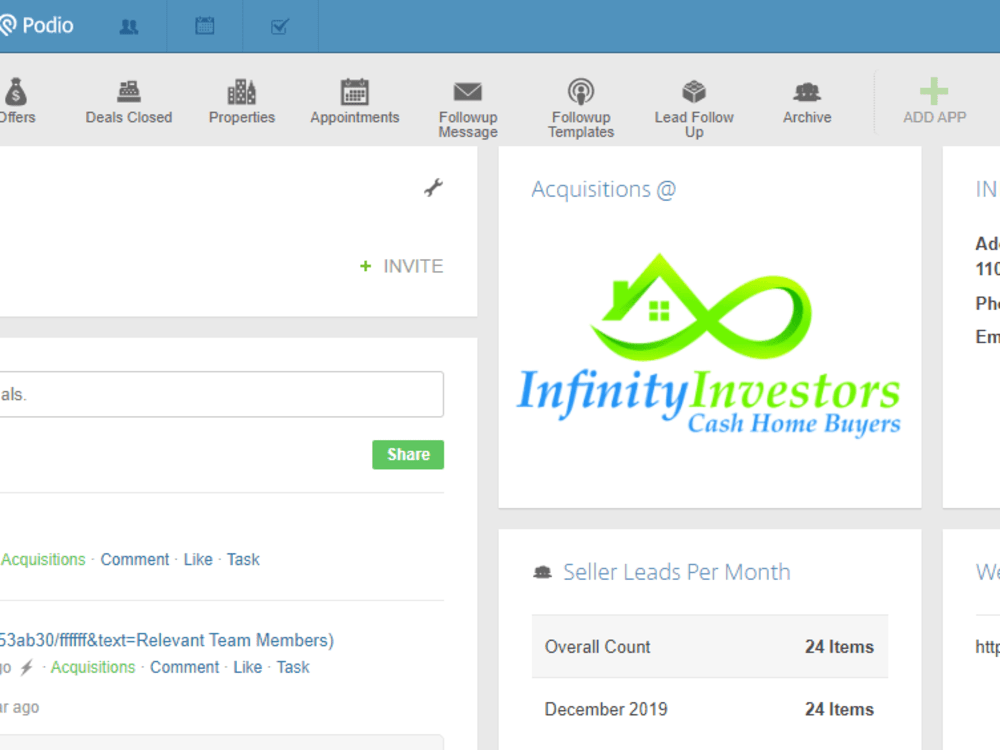
Task: Click Like link in the first post
Action: coord(198,559)
